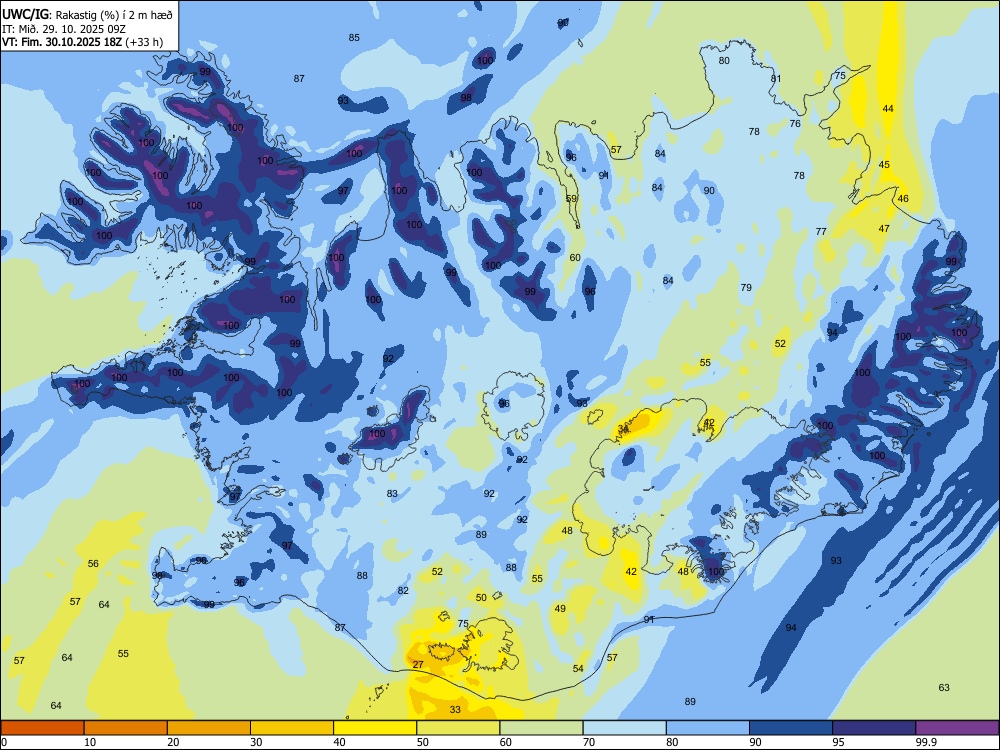Select the indigo 95–99.9 legend swatch
The height and width of the screenshot is (750, 1000).
tap(874, 728)
